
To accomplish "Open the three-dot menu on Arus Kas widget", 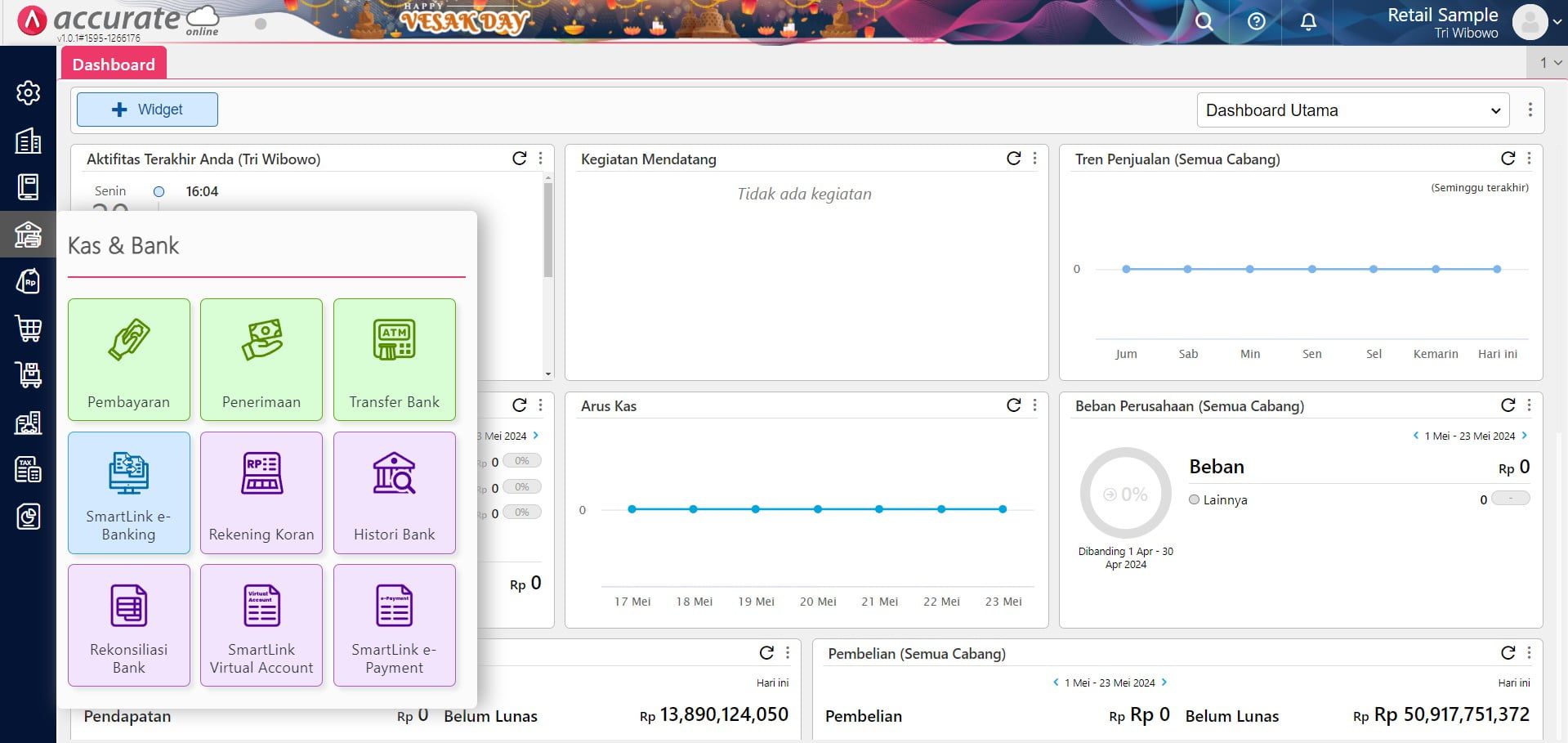I will 1034,405.
